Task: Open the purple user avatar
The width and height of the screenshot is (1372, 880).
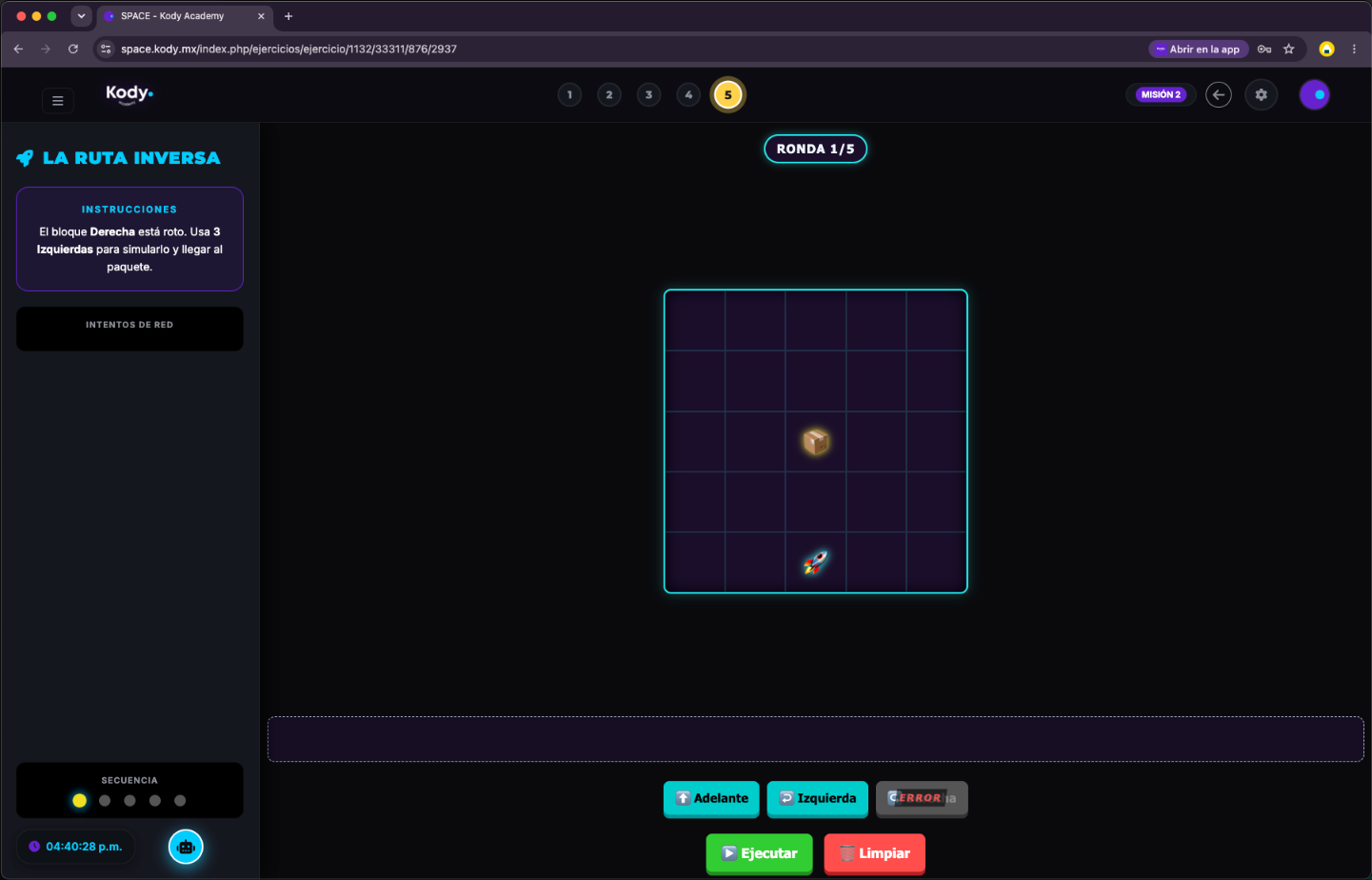Action: tap(1315, 94)
